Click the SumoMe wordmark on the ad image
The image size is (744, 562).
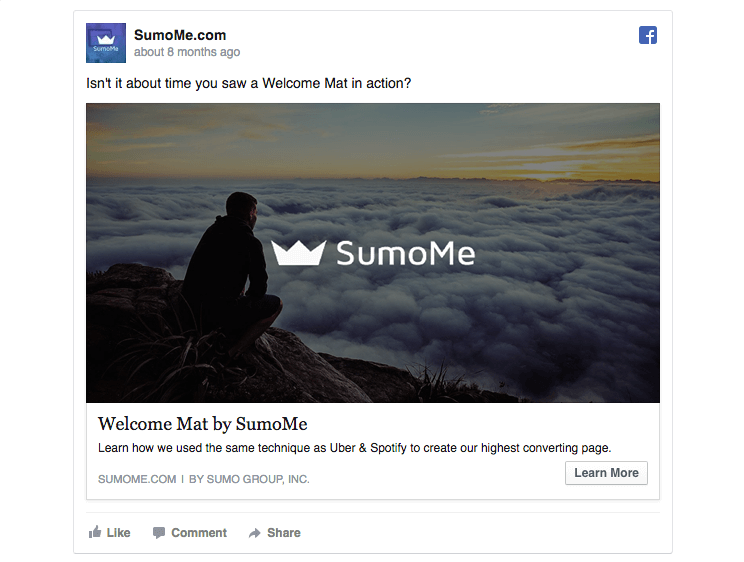(406, 253)
